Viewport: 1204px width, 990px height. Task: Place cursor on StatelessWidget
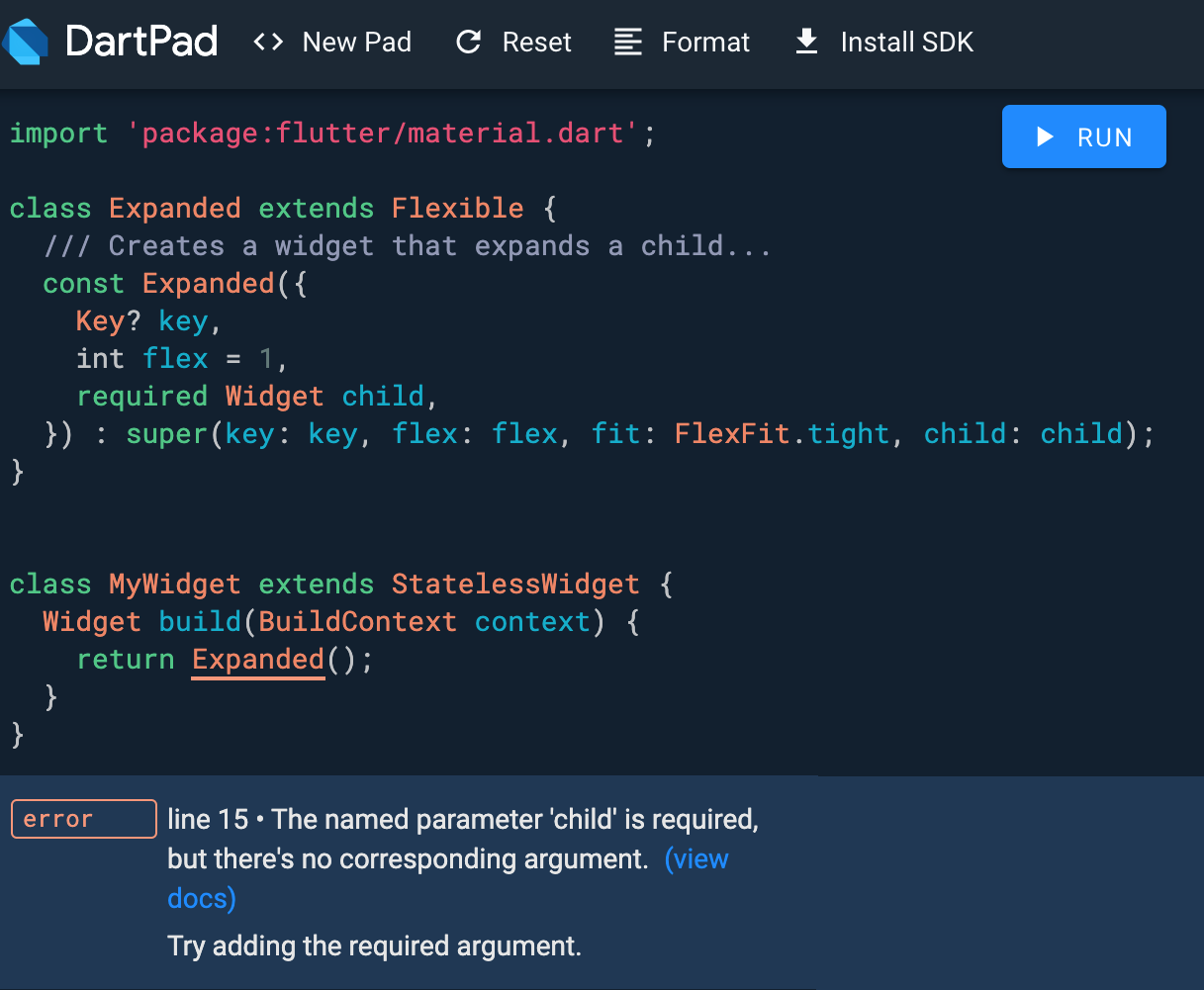(514, 585)
